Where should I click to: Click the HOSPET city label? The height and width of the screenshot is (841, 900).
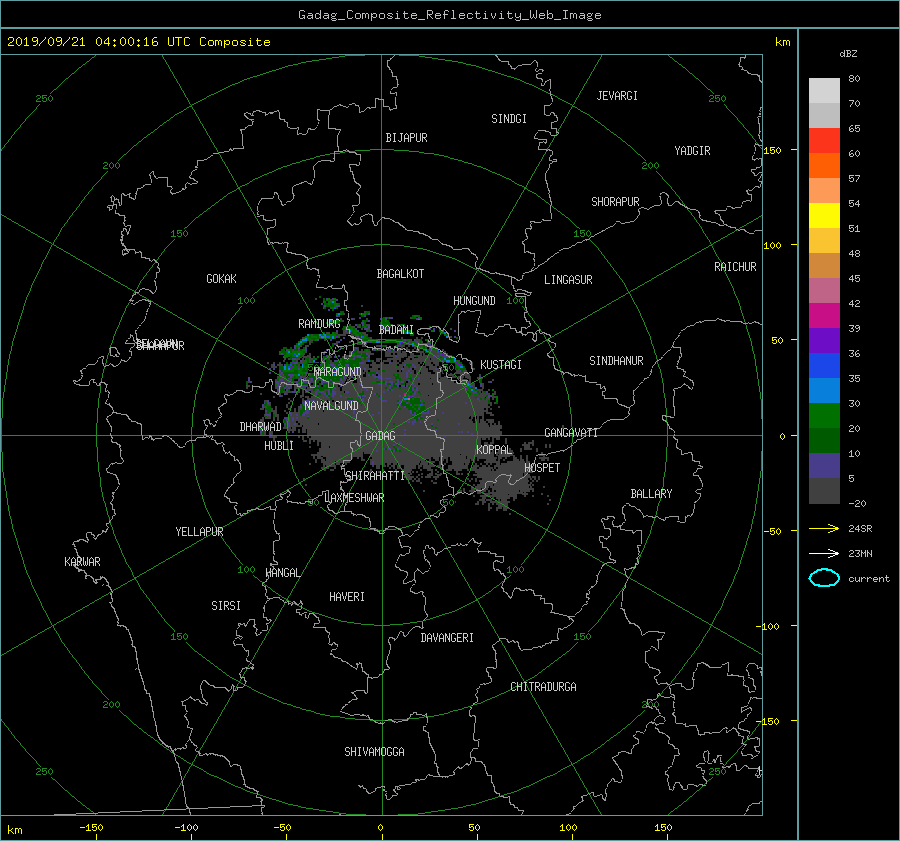pos(542,468)
